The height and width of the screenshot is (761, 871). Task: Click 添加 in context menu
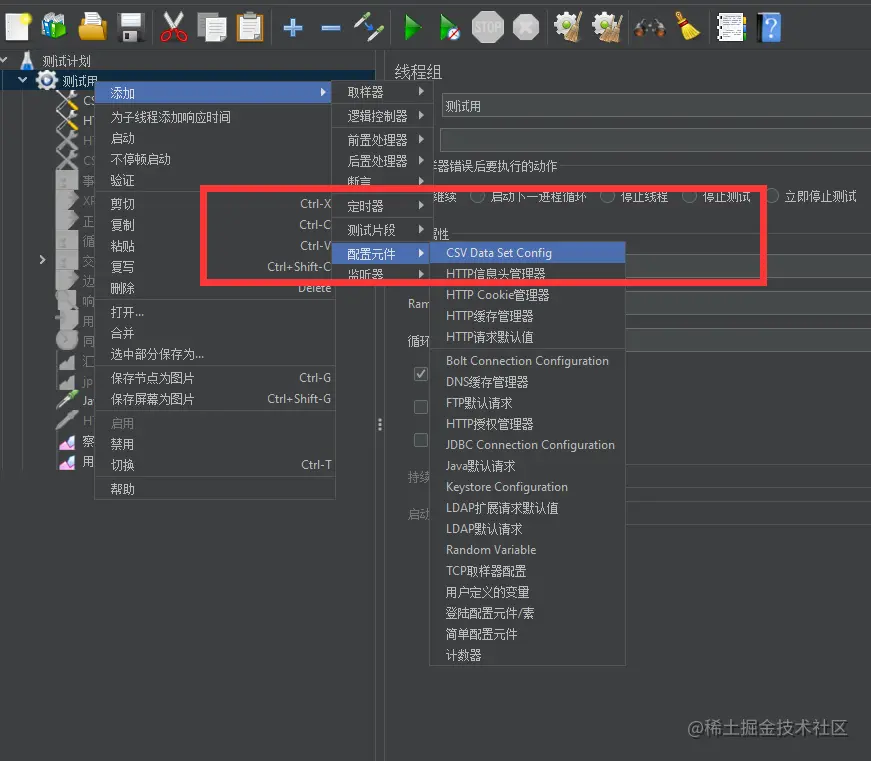point(214,93)
